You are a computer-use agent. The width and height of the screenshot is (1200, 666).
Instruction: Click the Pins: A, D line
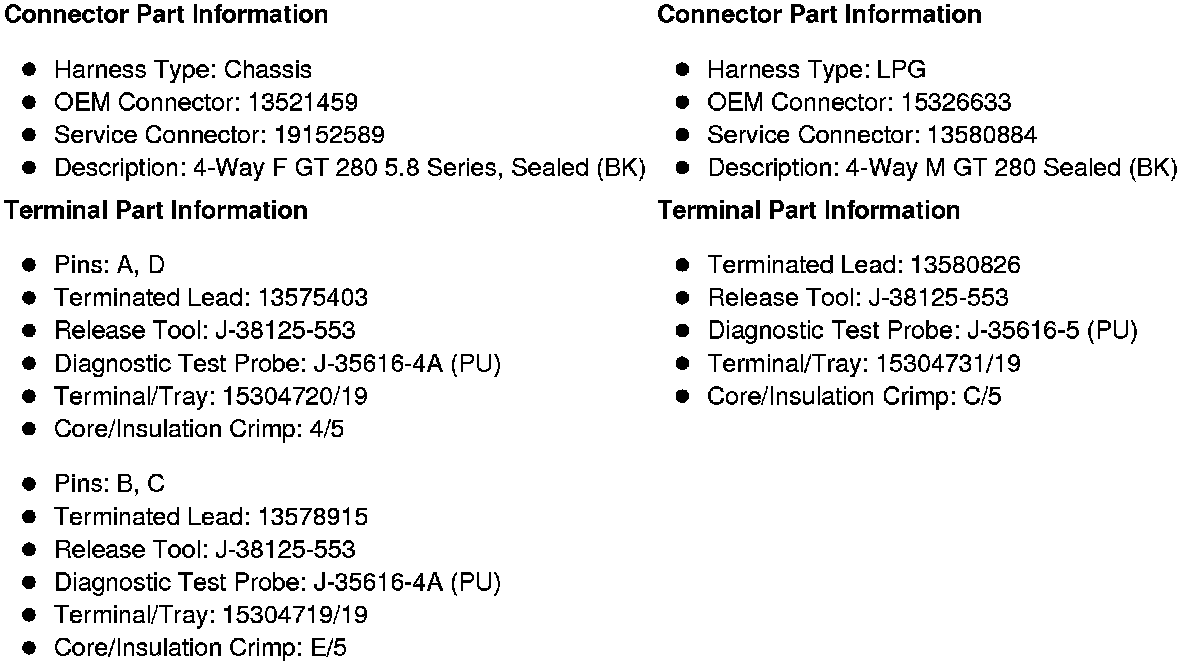pos(110,265)
